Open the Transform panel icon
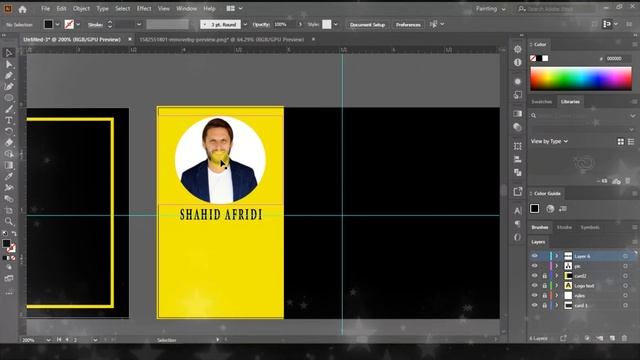Image resolution: width=640 pixels, height=360 pixels. (518, 146)
